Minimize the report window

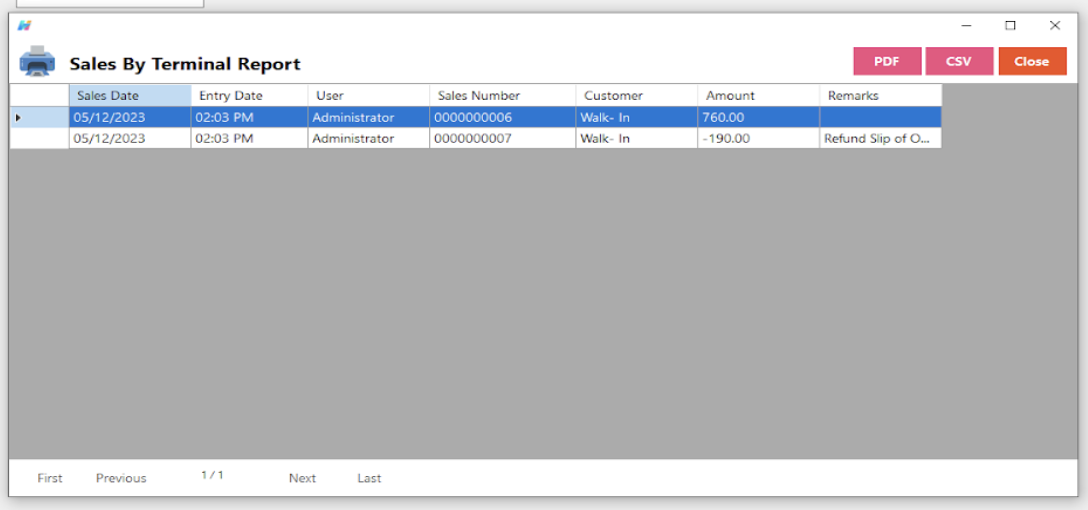click(x=966, y=26)
